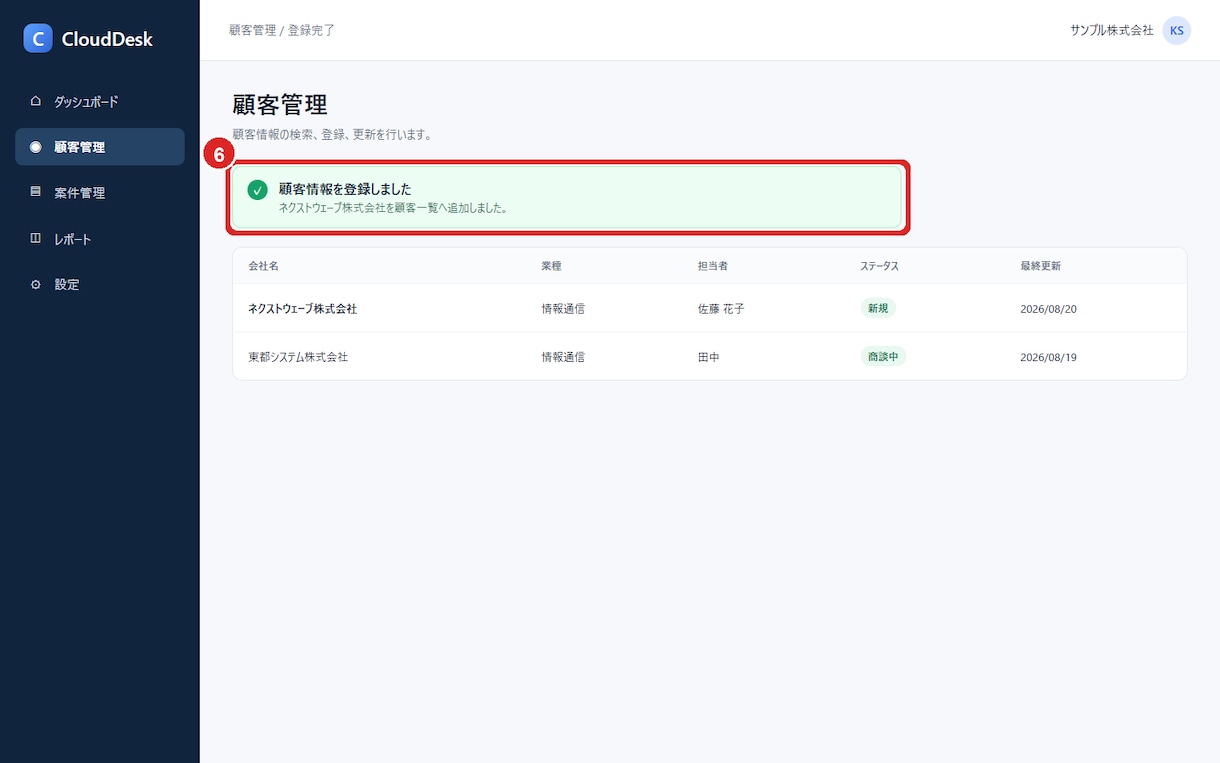Open レポート in the sidebar
1220x763 pixels.
100,239
